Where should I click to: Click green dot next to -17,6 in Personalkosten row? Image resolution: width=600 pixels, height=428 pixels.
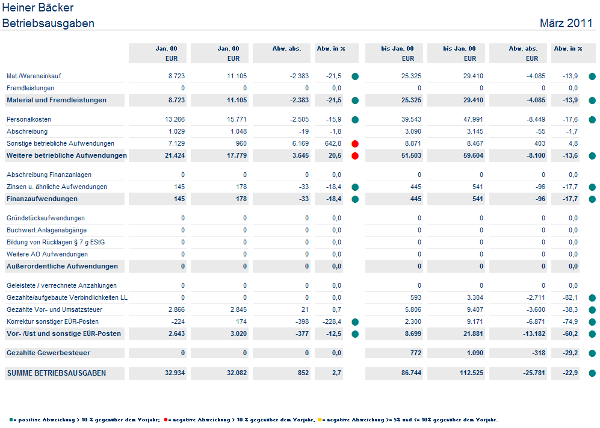pyautogui.click(x=592, y=120)
